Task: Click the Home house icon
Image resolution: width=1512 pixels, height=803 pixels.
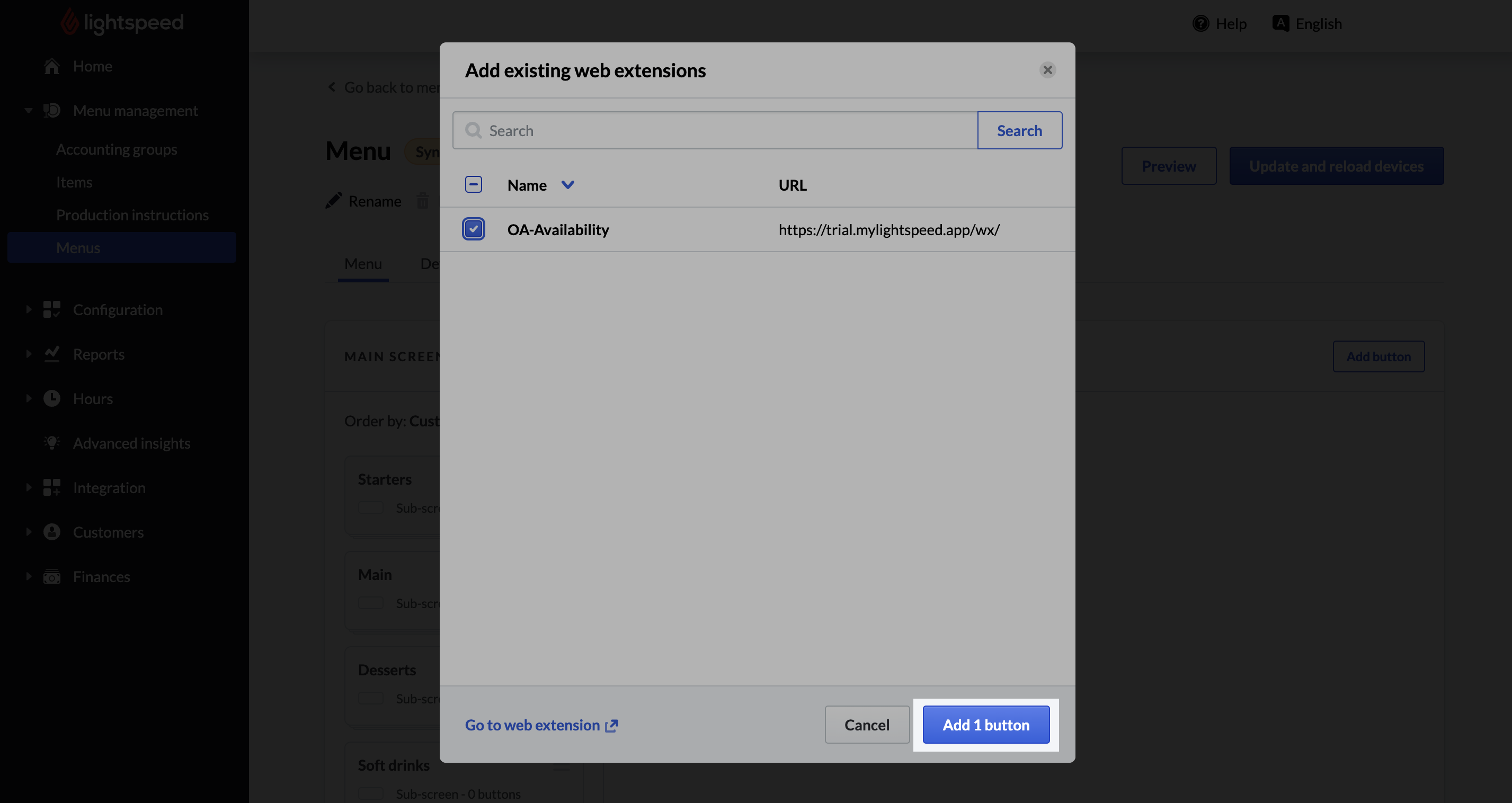Action: [x=51, y=66]
